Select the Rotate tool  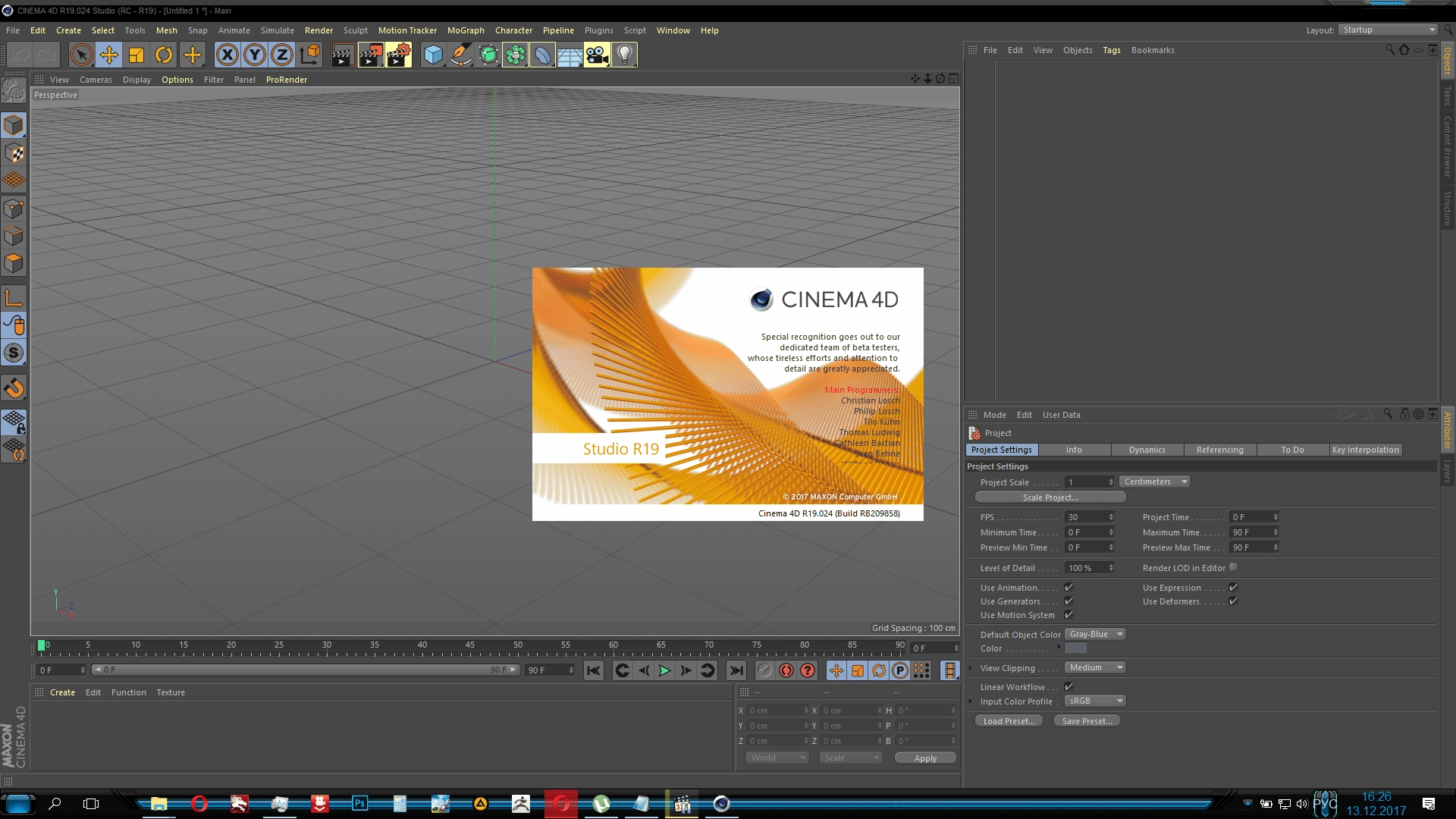pyautogui.click(x=164, y=55)
